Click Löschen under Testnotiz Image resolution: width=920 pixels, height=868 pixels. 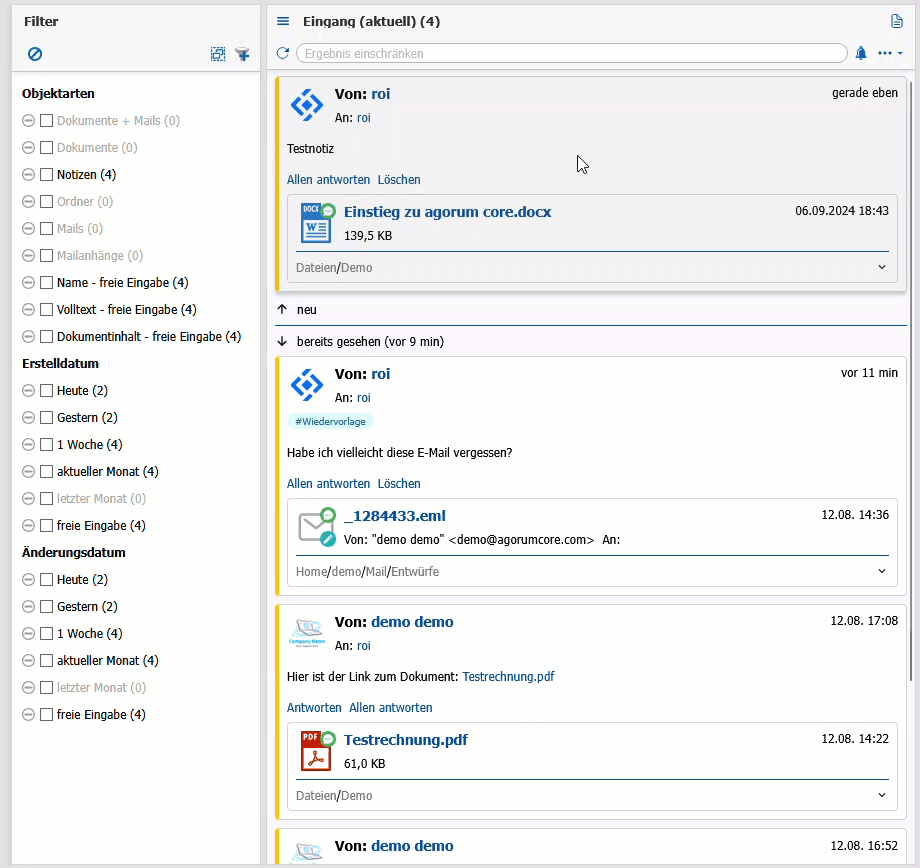click(x=399, y=180)
